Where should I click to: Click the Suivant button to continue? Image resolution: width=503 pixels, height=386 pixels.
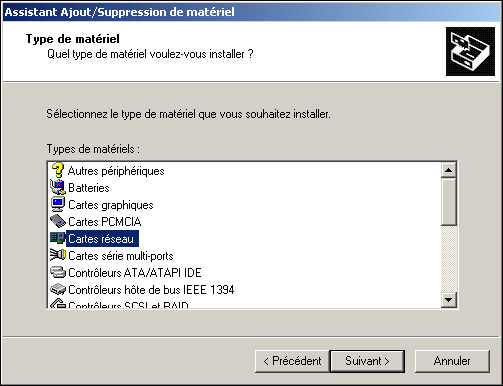pos(367,361)
